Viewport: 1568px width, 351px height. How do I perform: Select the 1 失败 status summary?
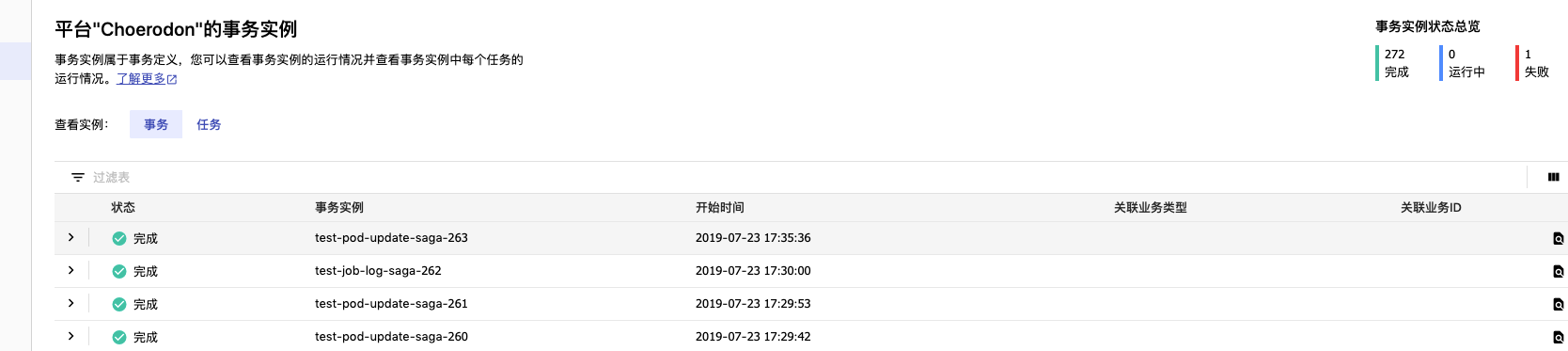click(x=1535, y=63)
